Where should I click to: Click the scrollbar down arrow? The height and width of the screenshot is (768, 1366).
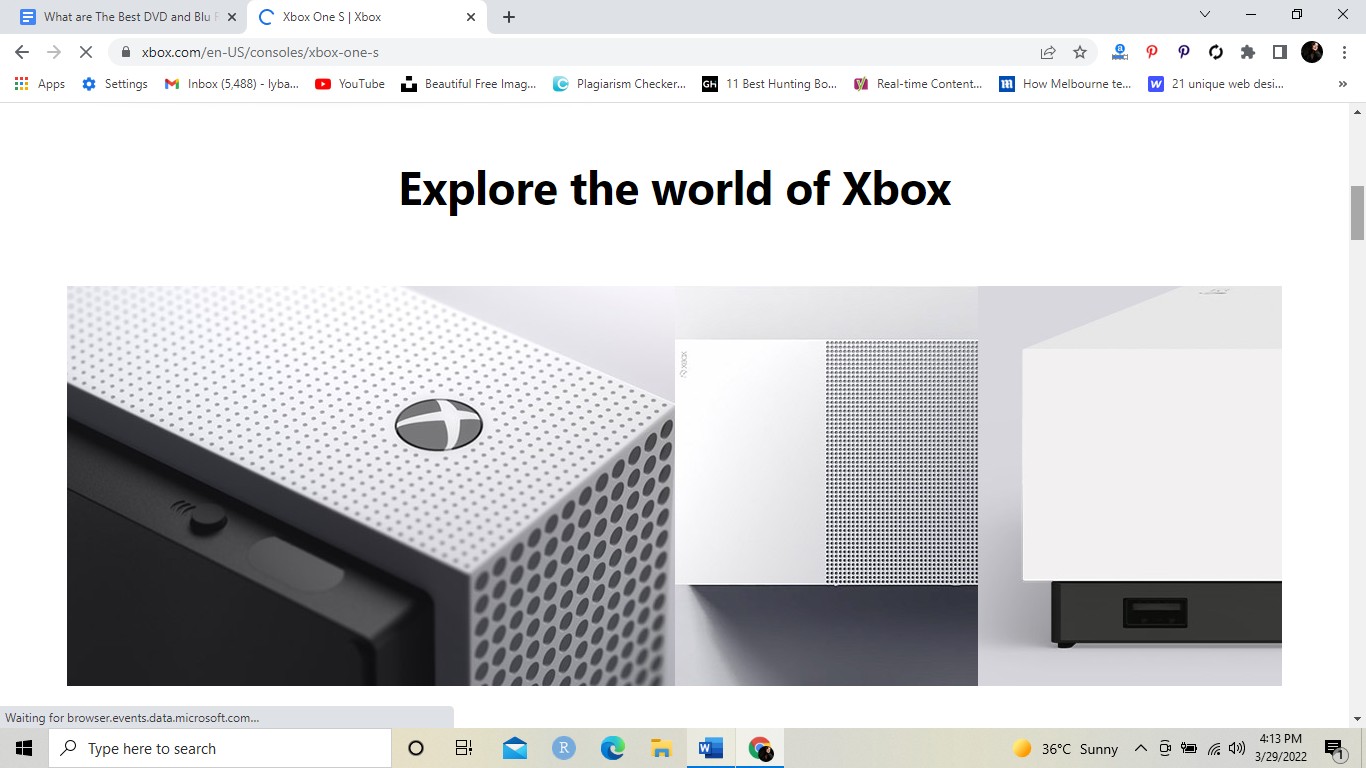(x=1357, y=718)
